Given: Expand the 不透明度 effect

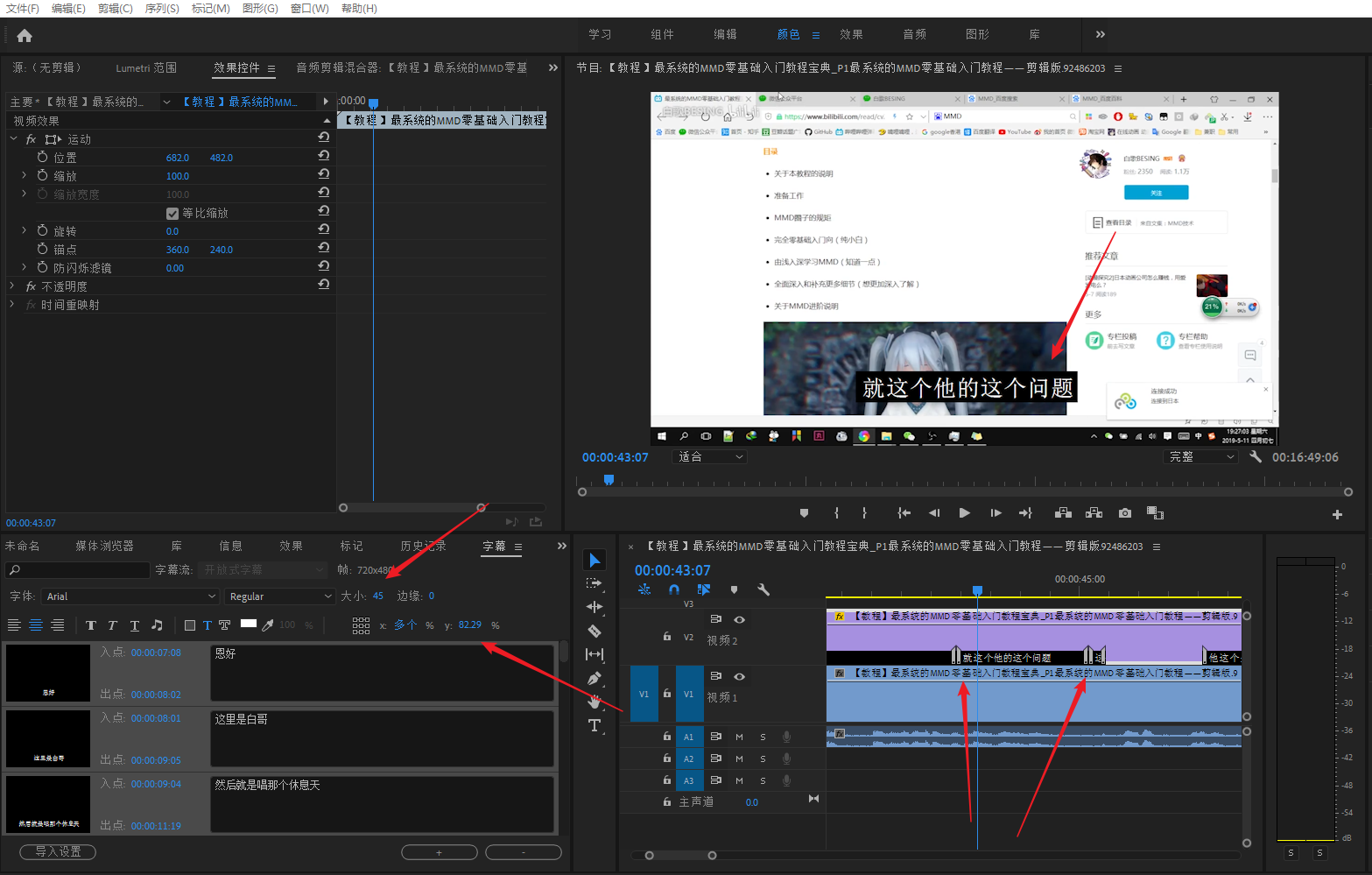Looking at the screenshot, I should (x=12, y=286).
